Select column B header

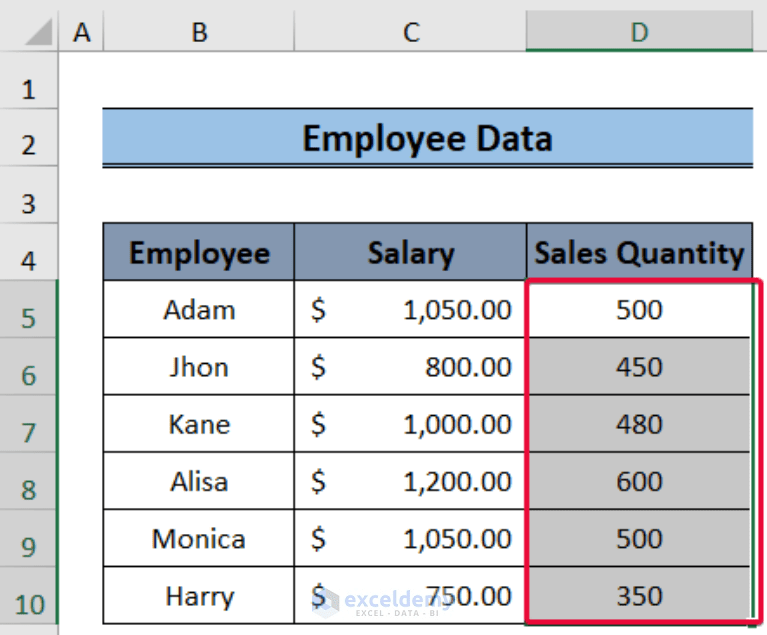[199, 32]
